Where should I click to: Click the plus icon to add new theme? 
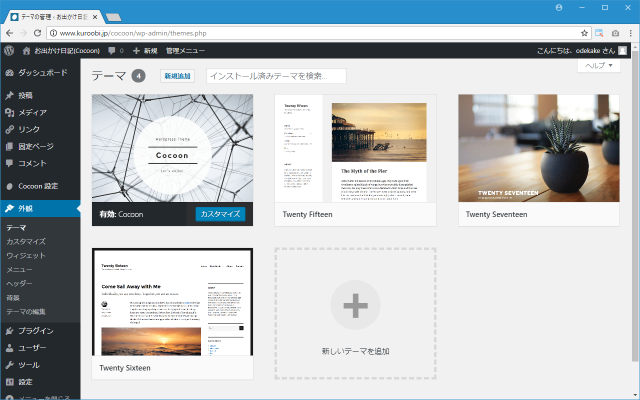point(355,305)
